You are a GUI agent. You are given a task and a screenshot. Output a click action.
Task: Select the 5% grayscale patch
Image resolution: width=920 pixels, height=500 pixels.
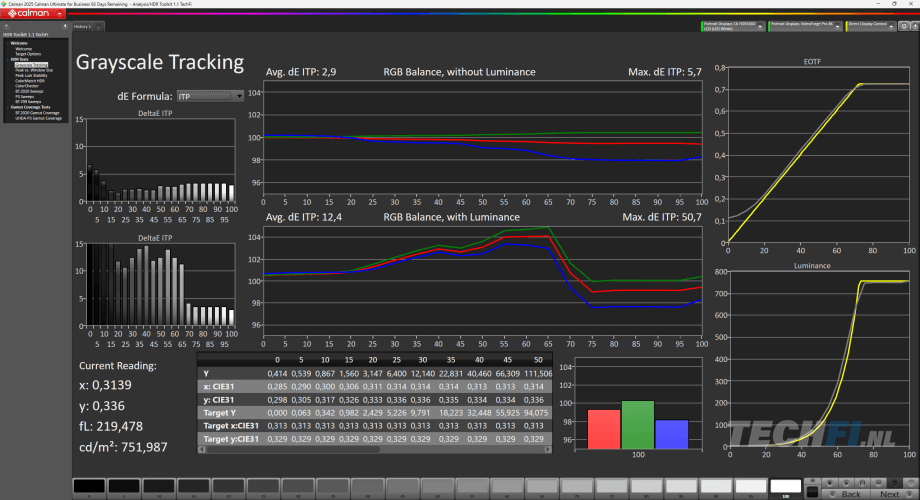[x=124, y=486]
